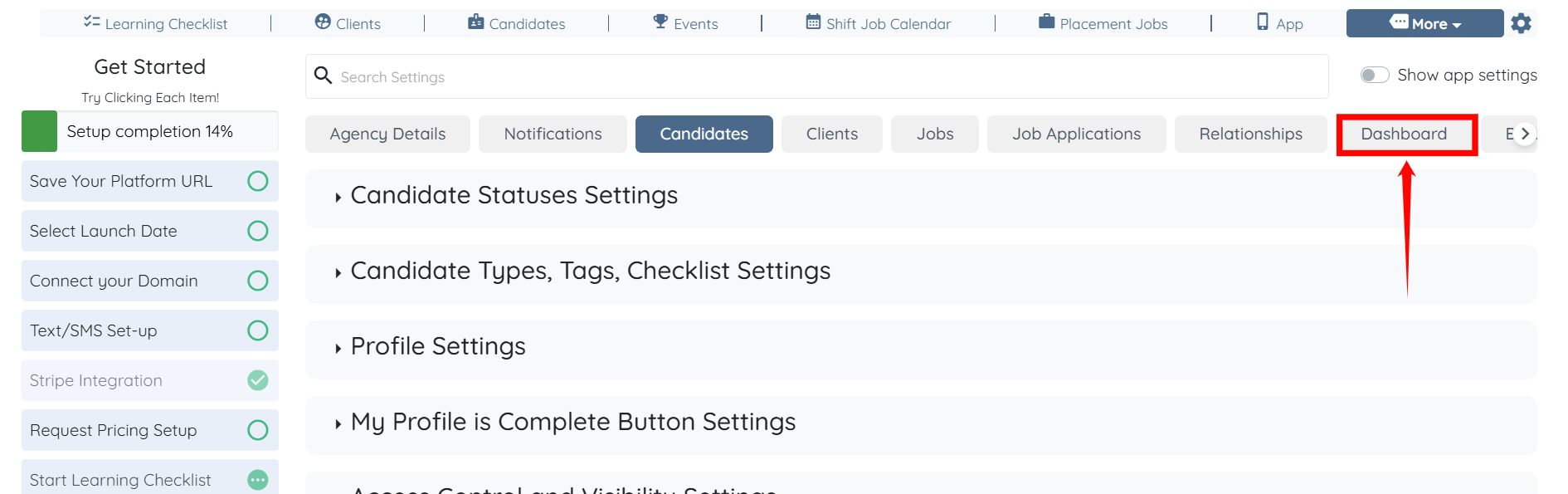Click the Events trophy icon
The image size is (1568, 494).
(660, 22)
